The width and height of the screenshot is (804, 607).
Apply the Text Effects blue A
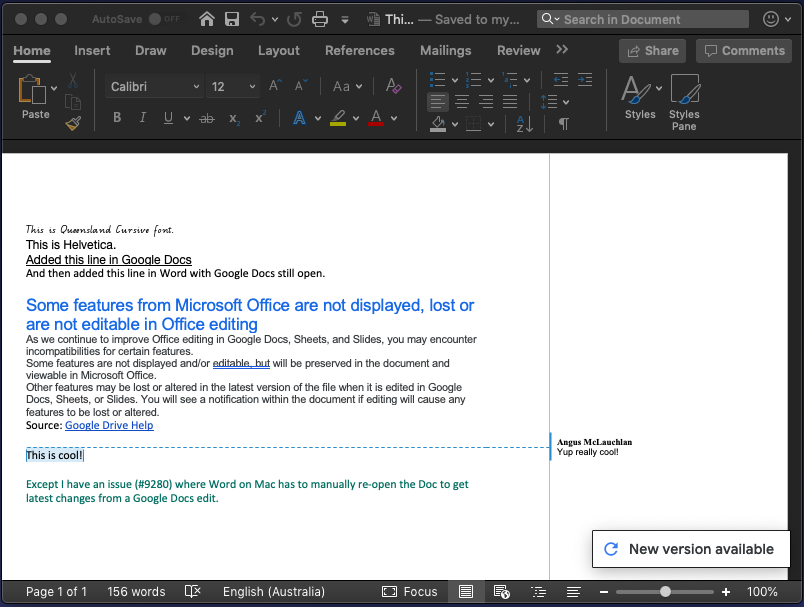299,118
